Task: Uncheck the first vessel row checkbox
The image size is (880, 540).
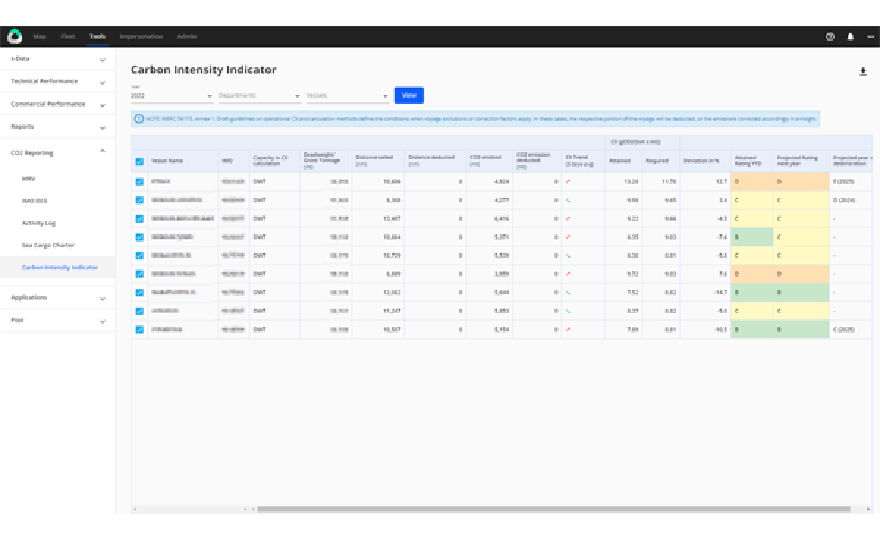Action: tap(139, 182)
